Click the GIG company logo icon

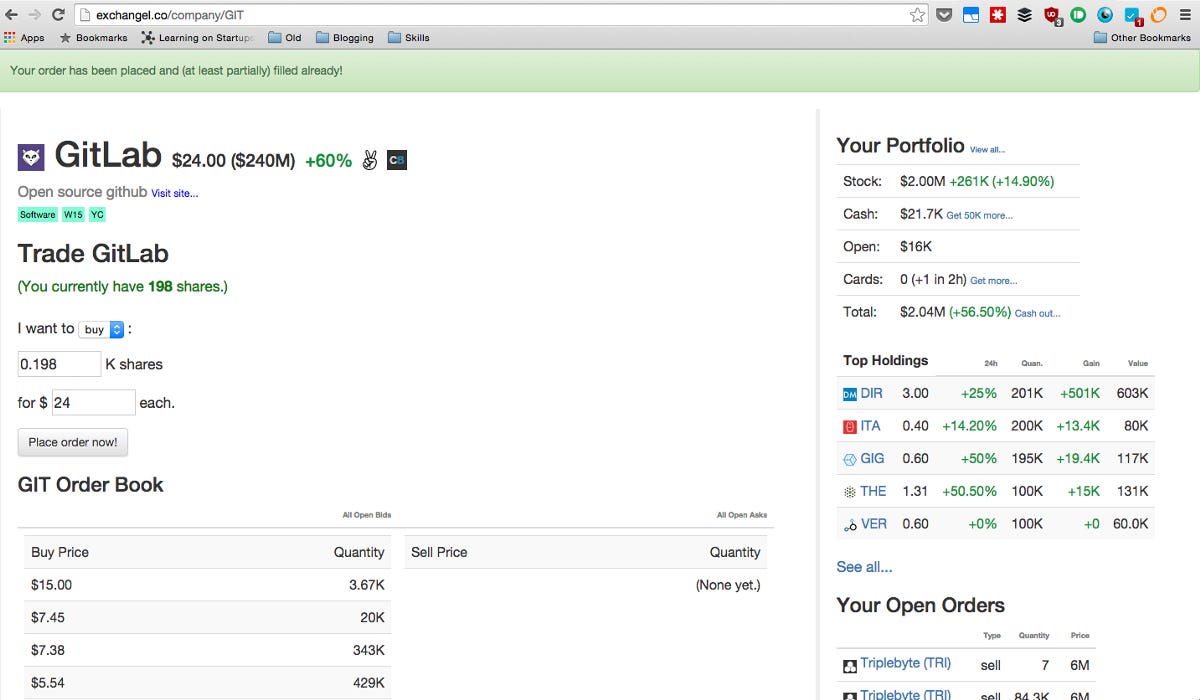(x=850, y=459)
